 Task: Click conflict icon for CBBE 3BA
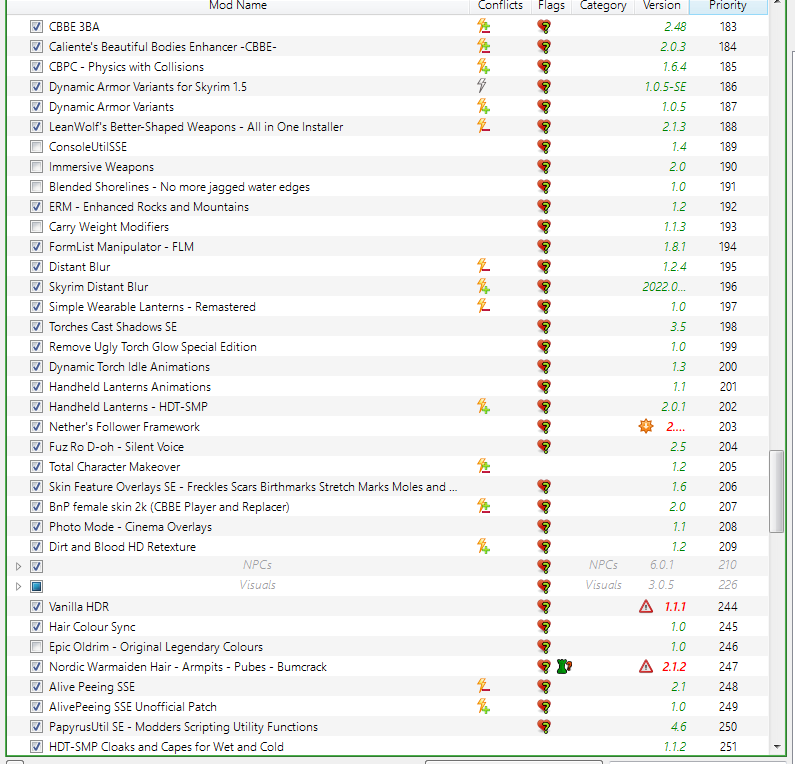coord(483,26)
